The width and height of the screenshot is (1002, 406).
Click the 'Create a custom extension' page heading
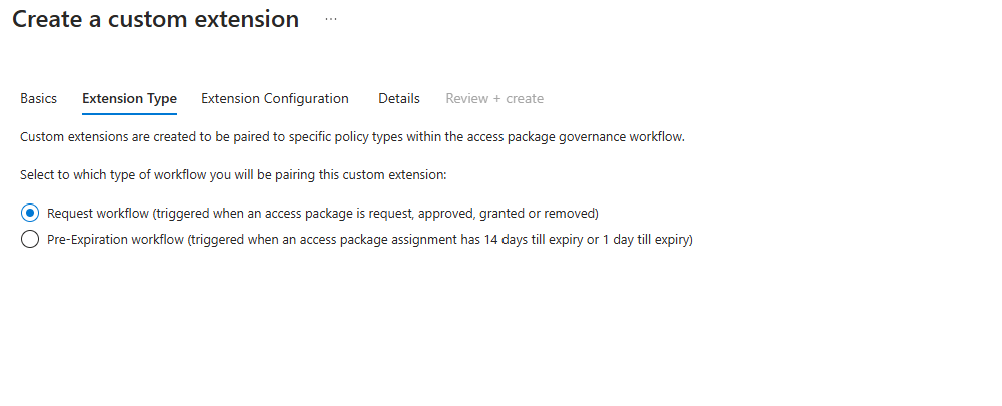tap(155, 19)
